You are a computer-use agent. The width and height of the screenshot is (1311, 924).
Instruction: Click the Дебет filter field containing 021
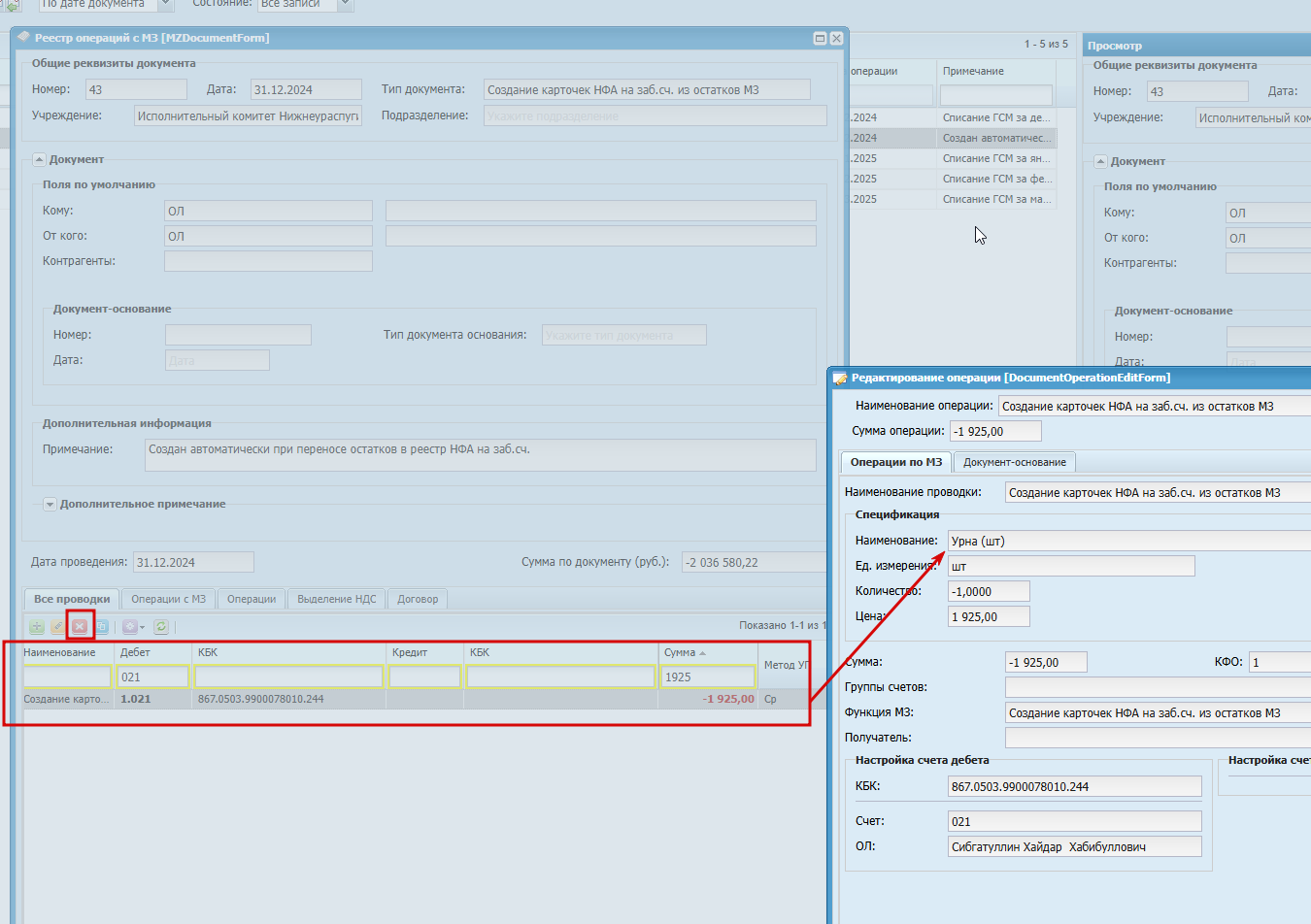pos(152,676)
